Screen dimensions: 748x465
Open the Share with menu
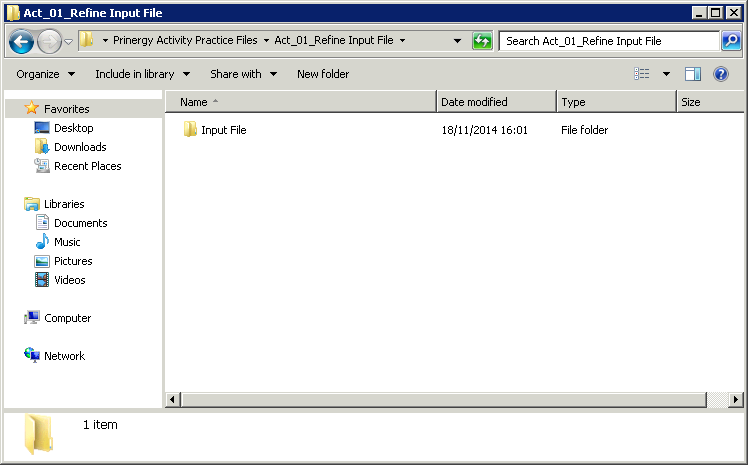point(243,74)
